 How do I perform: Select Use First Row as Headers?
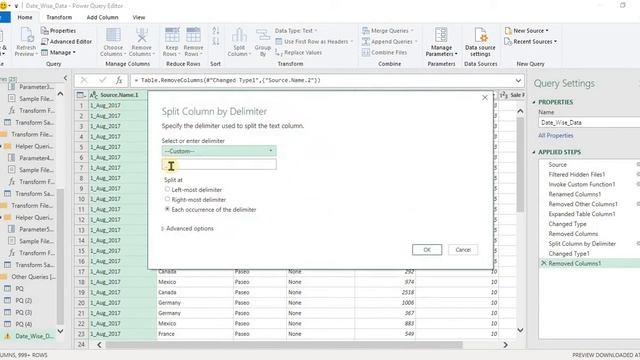point(314,42)
